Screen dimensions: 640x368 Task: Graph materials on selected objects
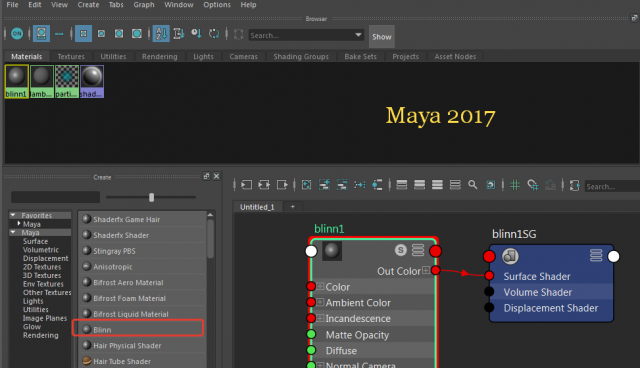(x=377, y=185)
